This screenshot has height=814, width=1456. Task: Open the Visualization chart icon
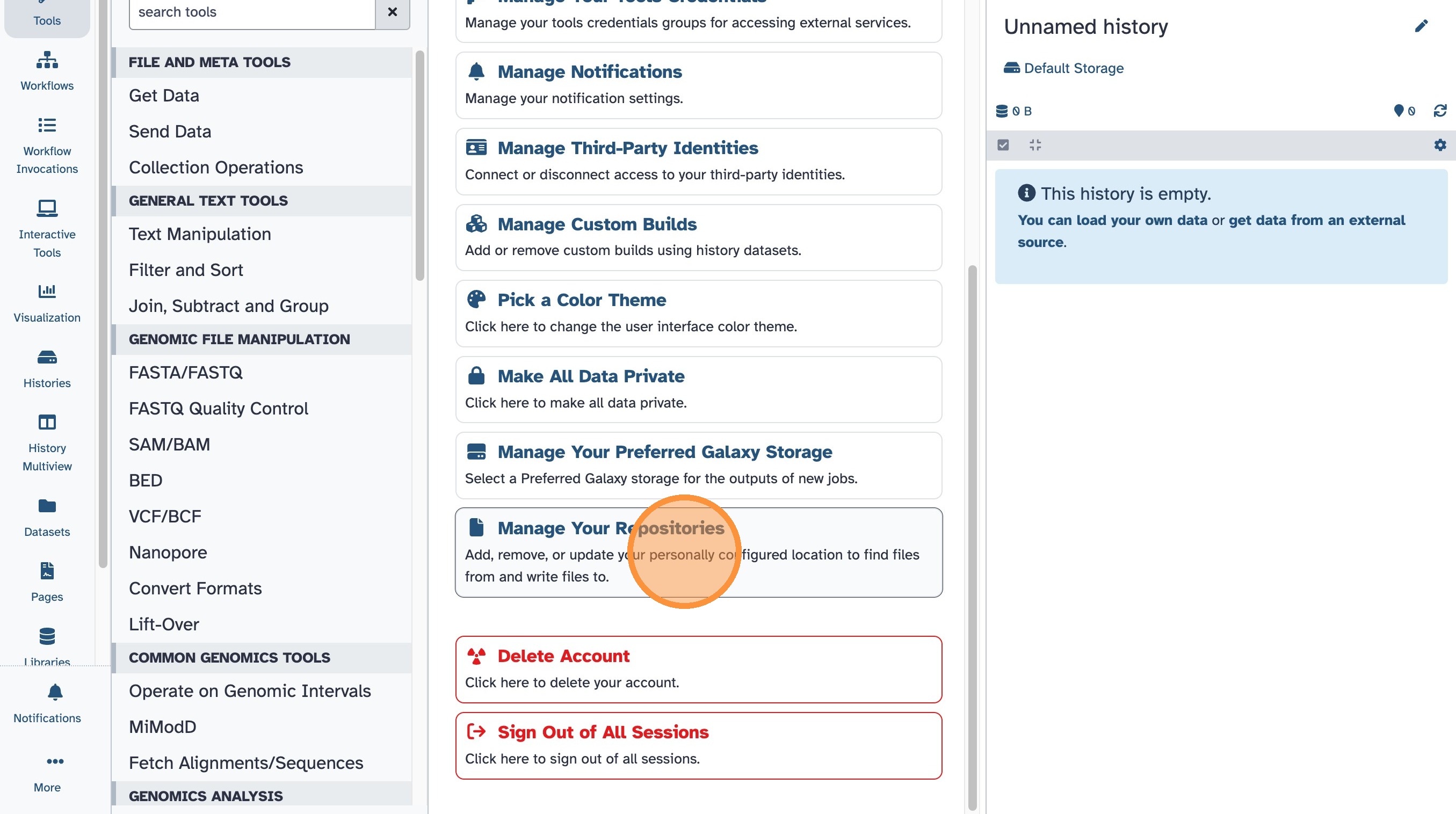pos(47,291)
